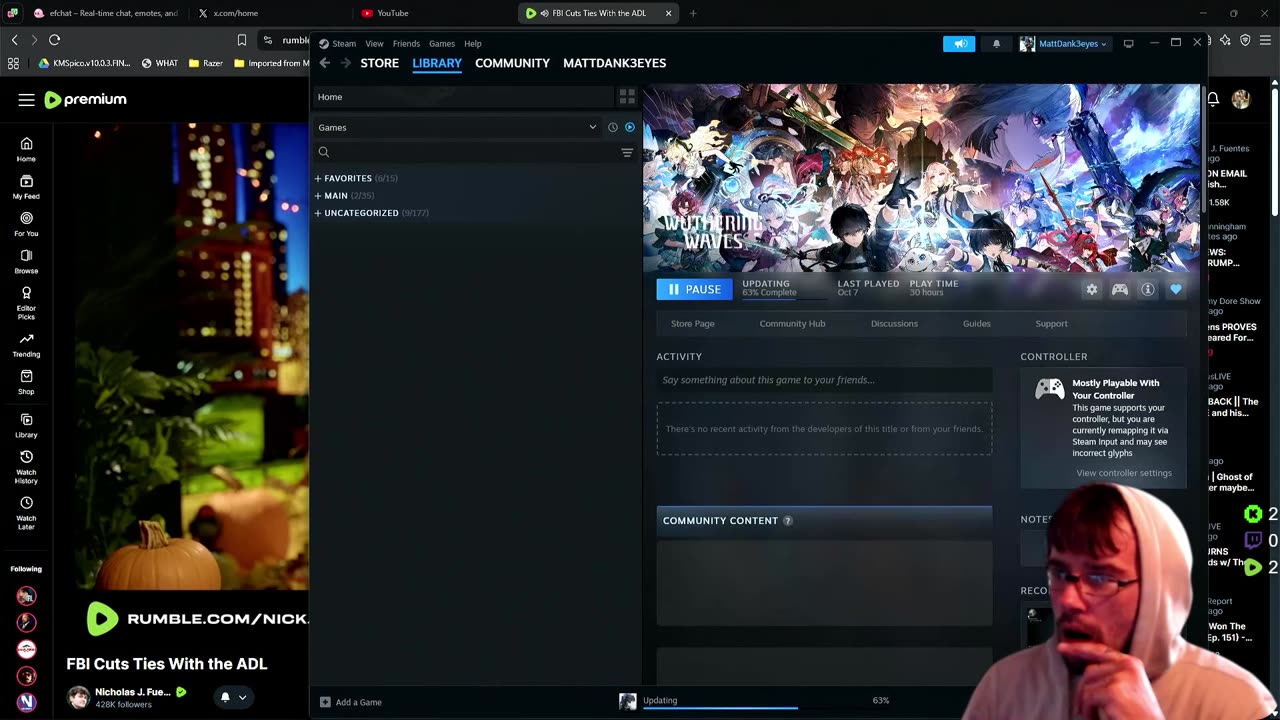Open Community Content help question mark

tap(788, 521)
